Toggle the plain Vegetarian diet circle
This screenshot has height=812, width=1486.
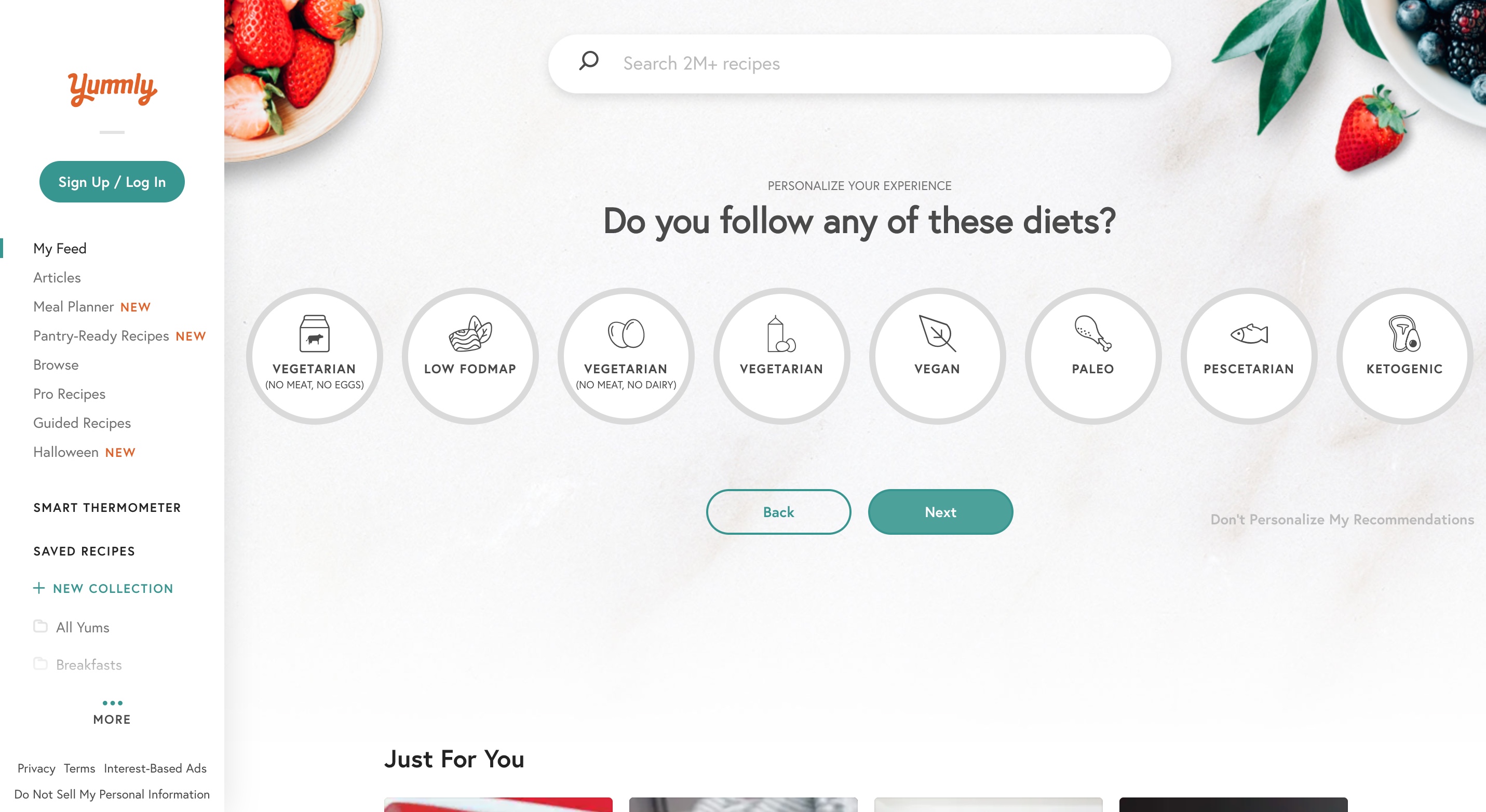(x=781, y=356)
